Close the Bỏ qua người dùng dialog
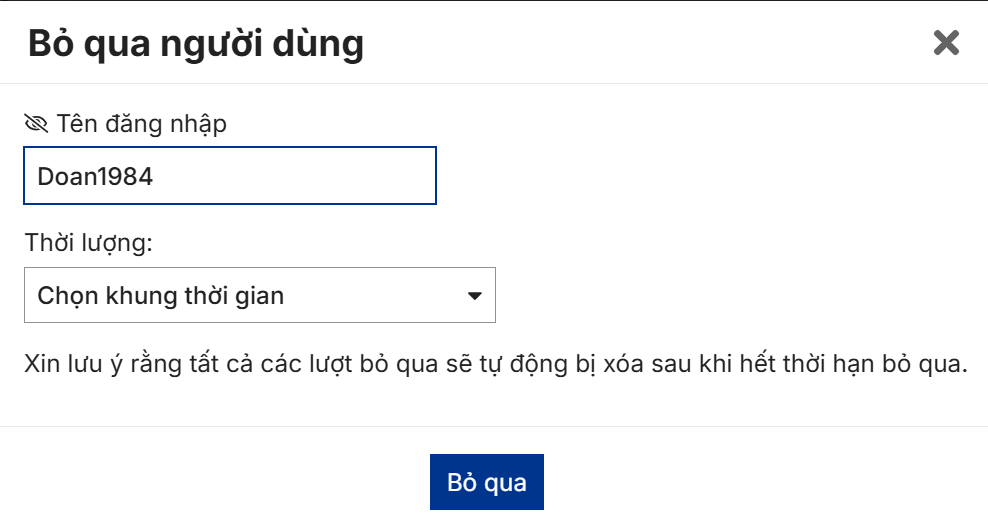The height and width of the screenshot is (529, 988). tap(946, 43)
